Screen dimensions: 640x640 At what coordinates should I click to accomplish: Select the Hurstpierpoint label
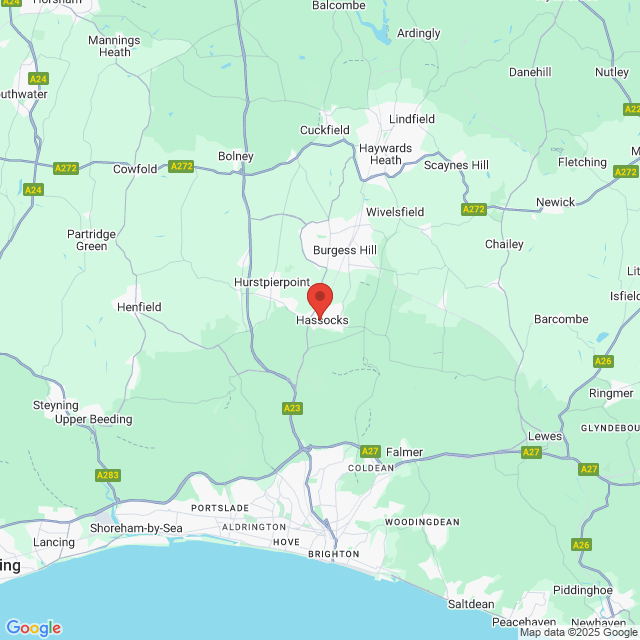(x=272, y=282)
